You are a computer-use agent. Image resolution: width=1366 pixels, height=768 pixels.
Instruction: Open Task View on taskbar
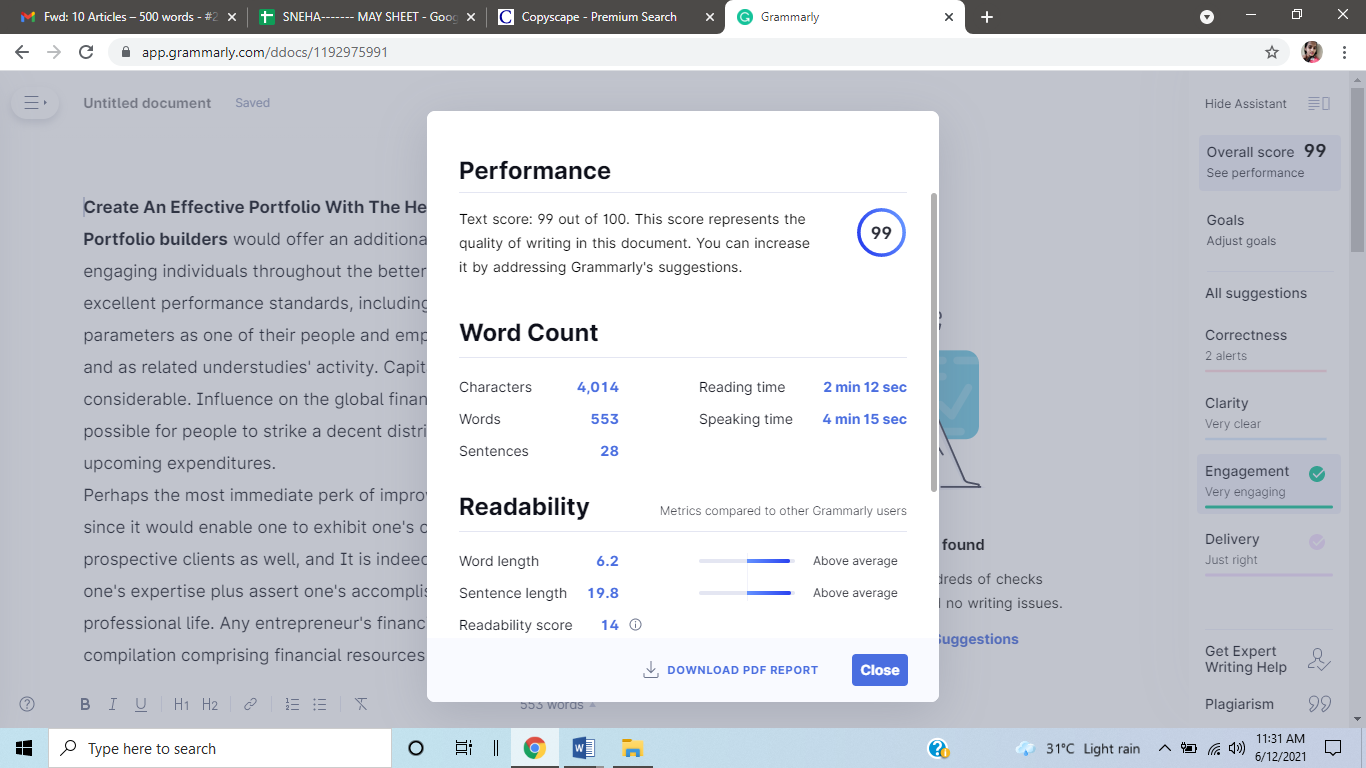point(463,748)
